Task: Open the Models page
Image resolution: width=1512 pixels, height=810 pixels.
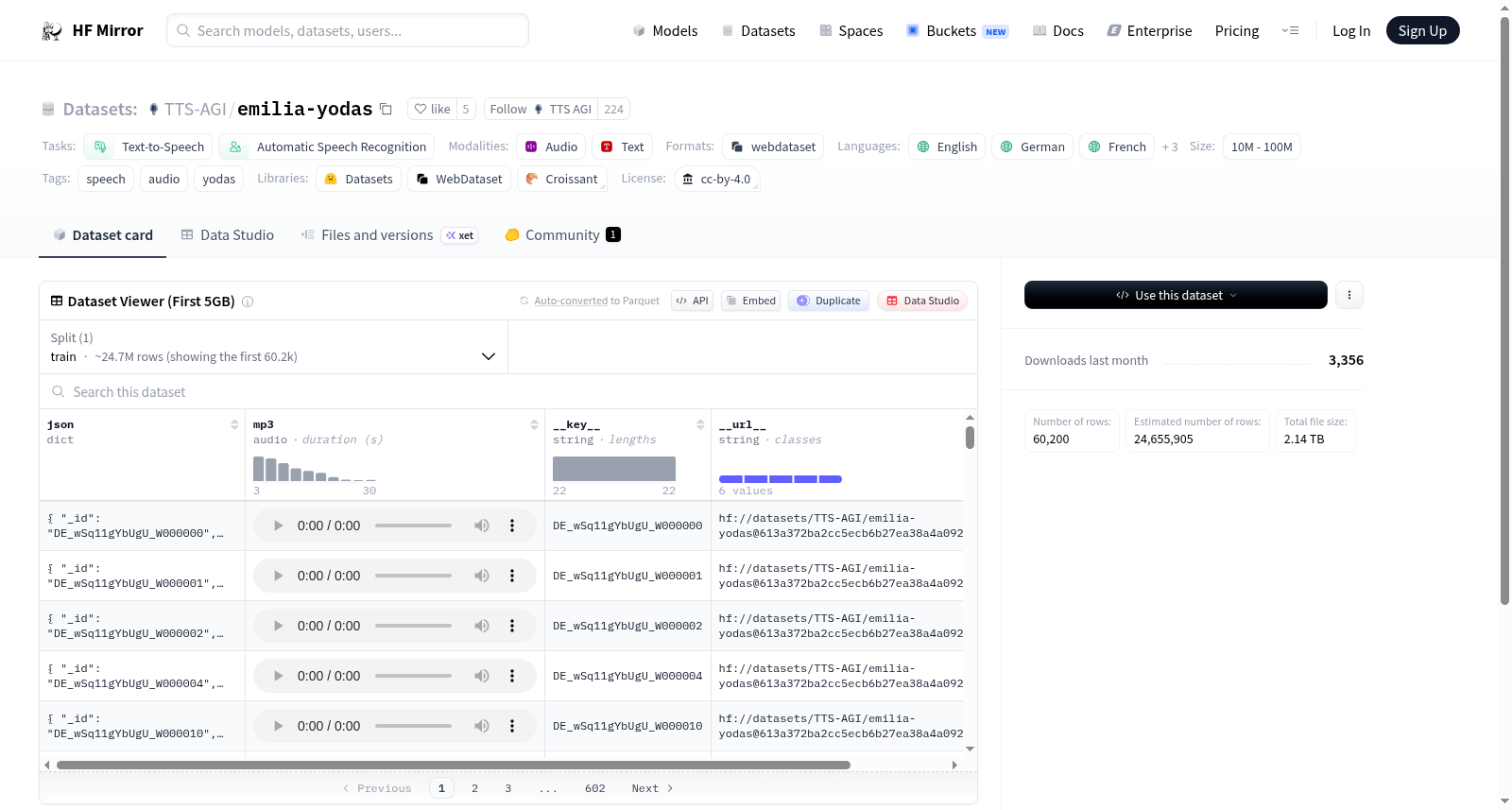Action: (x=665, y=31)
